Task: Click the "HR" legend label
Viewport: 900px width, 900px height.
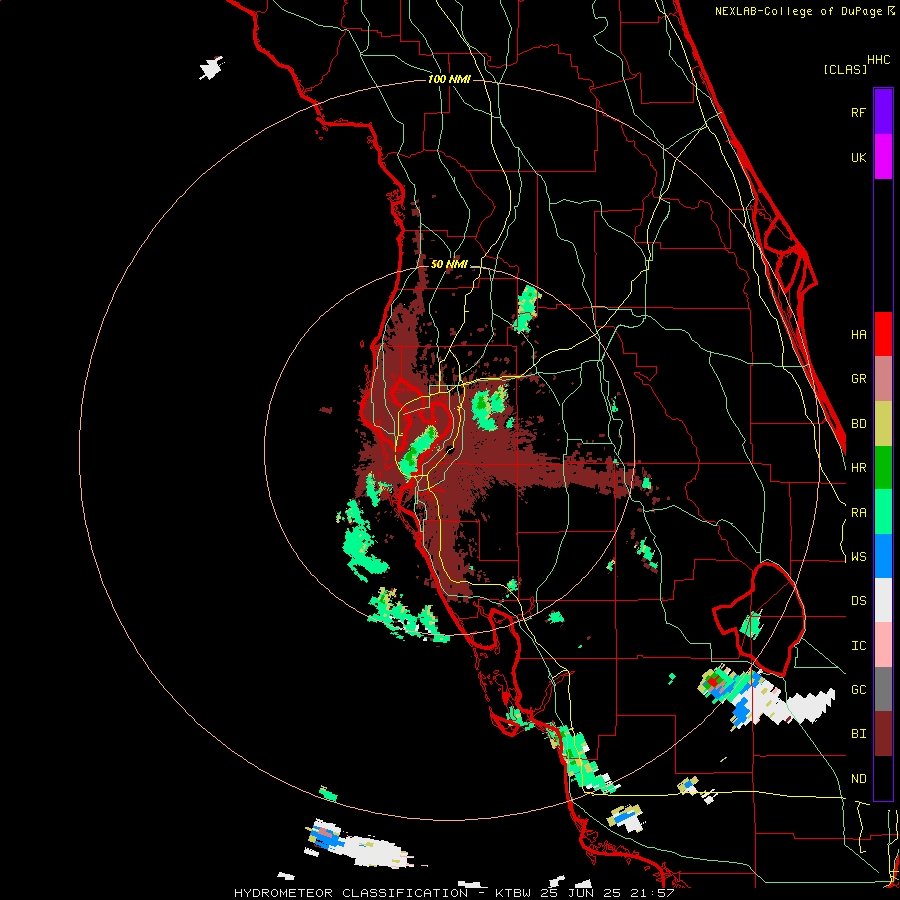Action: (858, 468)
